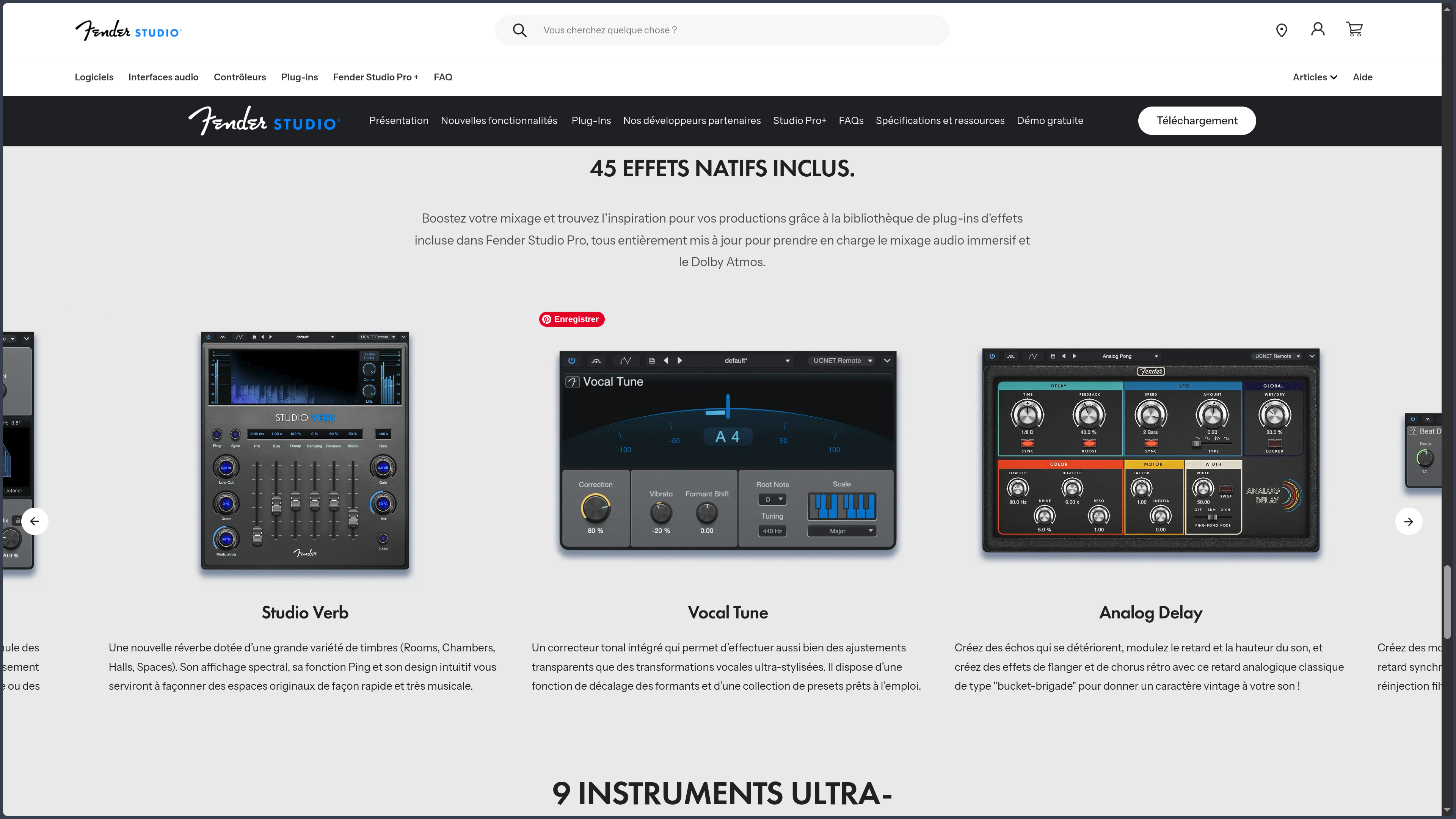
Task: Click the Correction knob at 80 %
Action: [595, 509]
